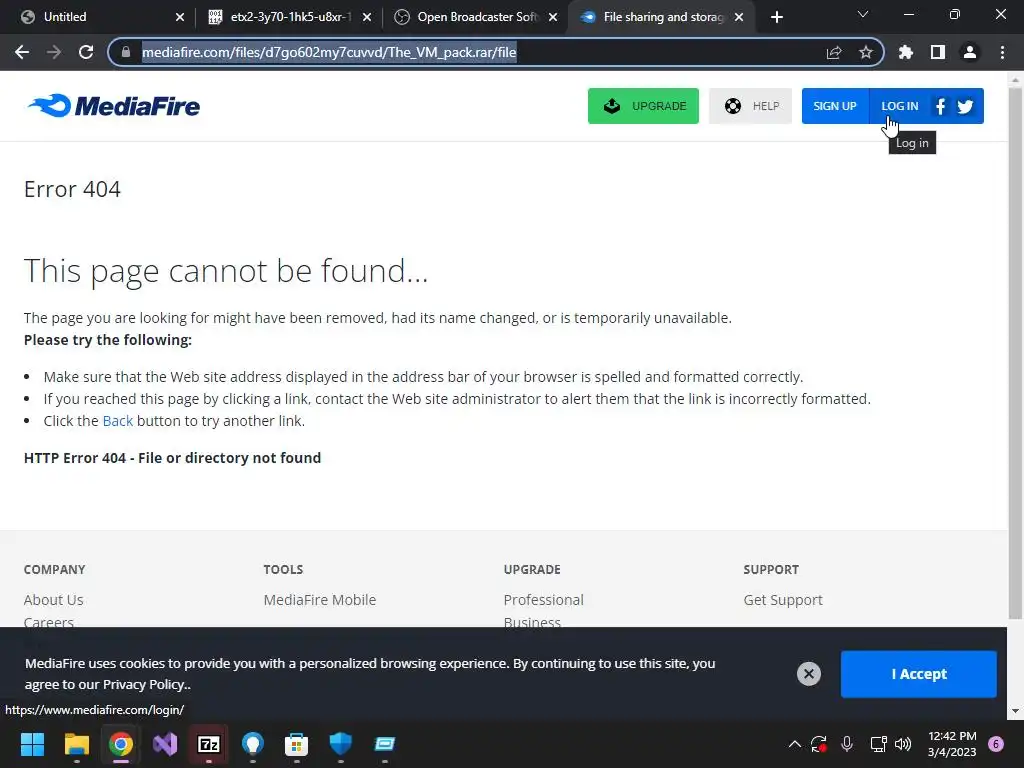Open Windows Security shield icon
This screenshot has width=1024, height=768.
pyautogui.click(x=341, y=744)
